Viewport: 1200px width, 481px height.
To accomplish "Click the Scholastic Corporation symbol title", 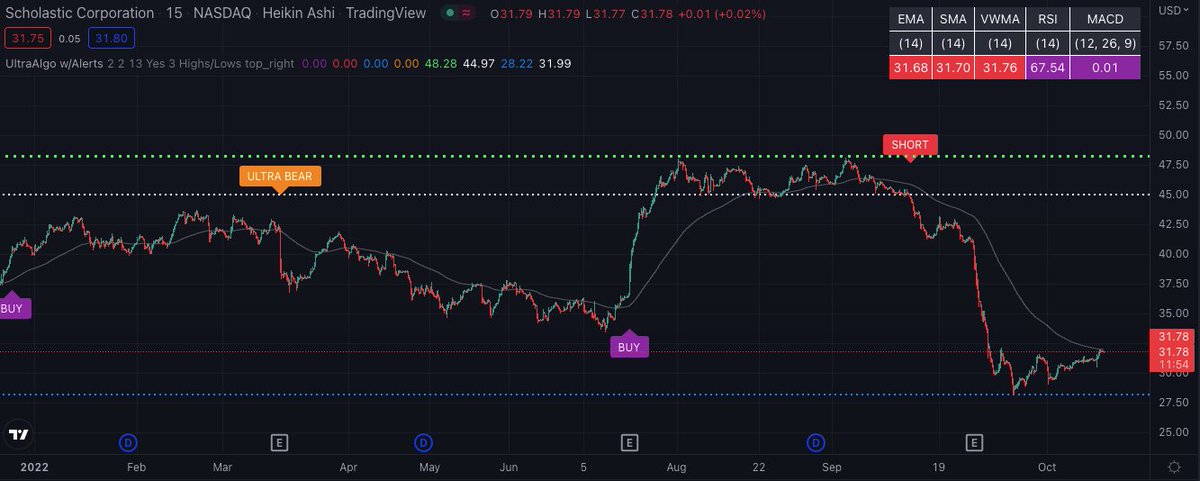I will [x=78, y=13].
